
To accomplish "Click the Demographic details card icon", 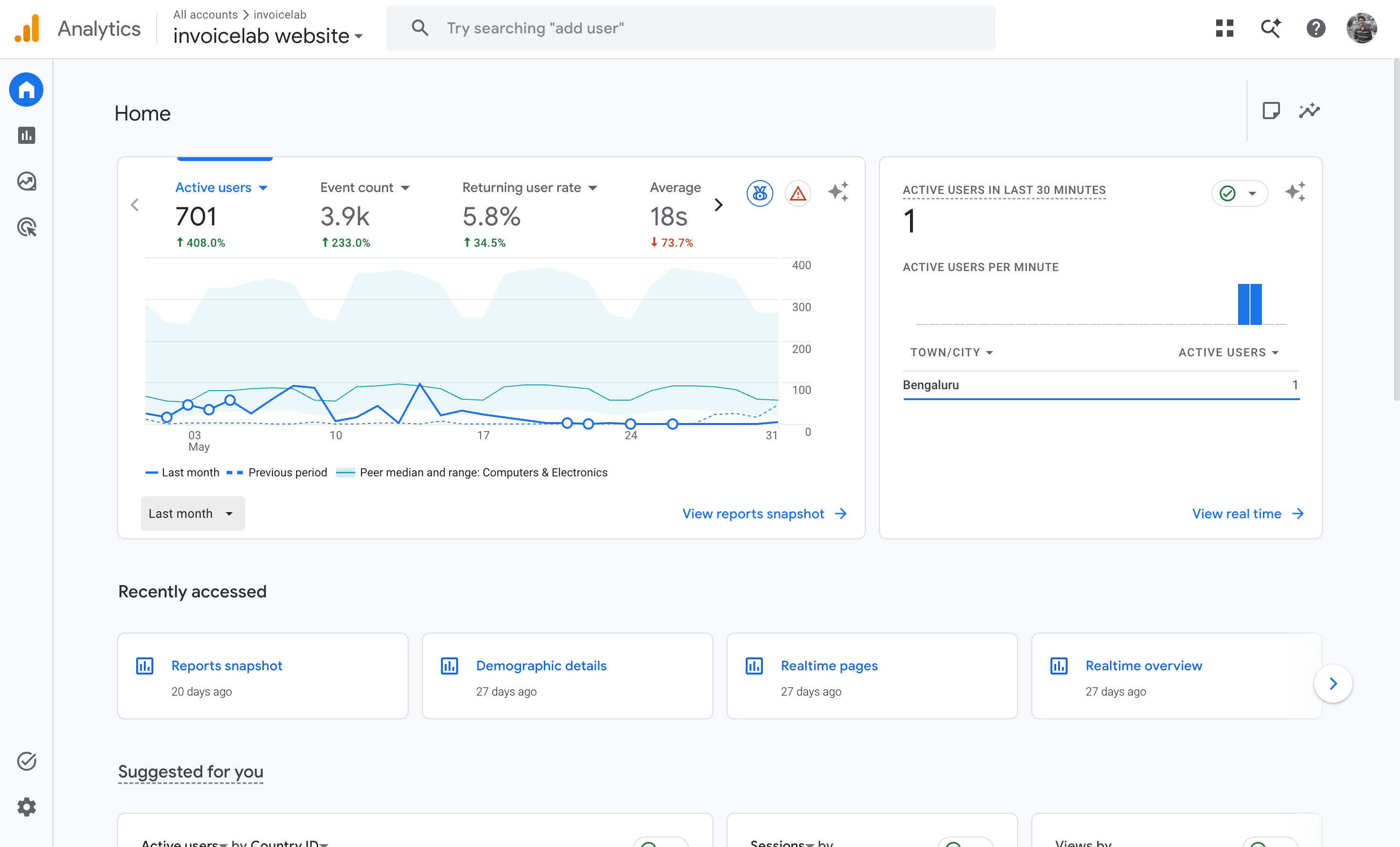I will click(450, 665).
